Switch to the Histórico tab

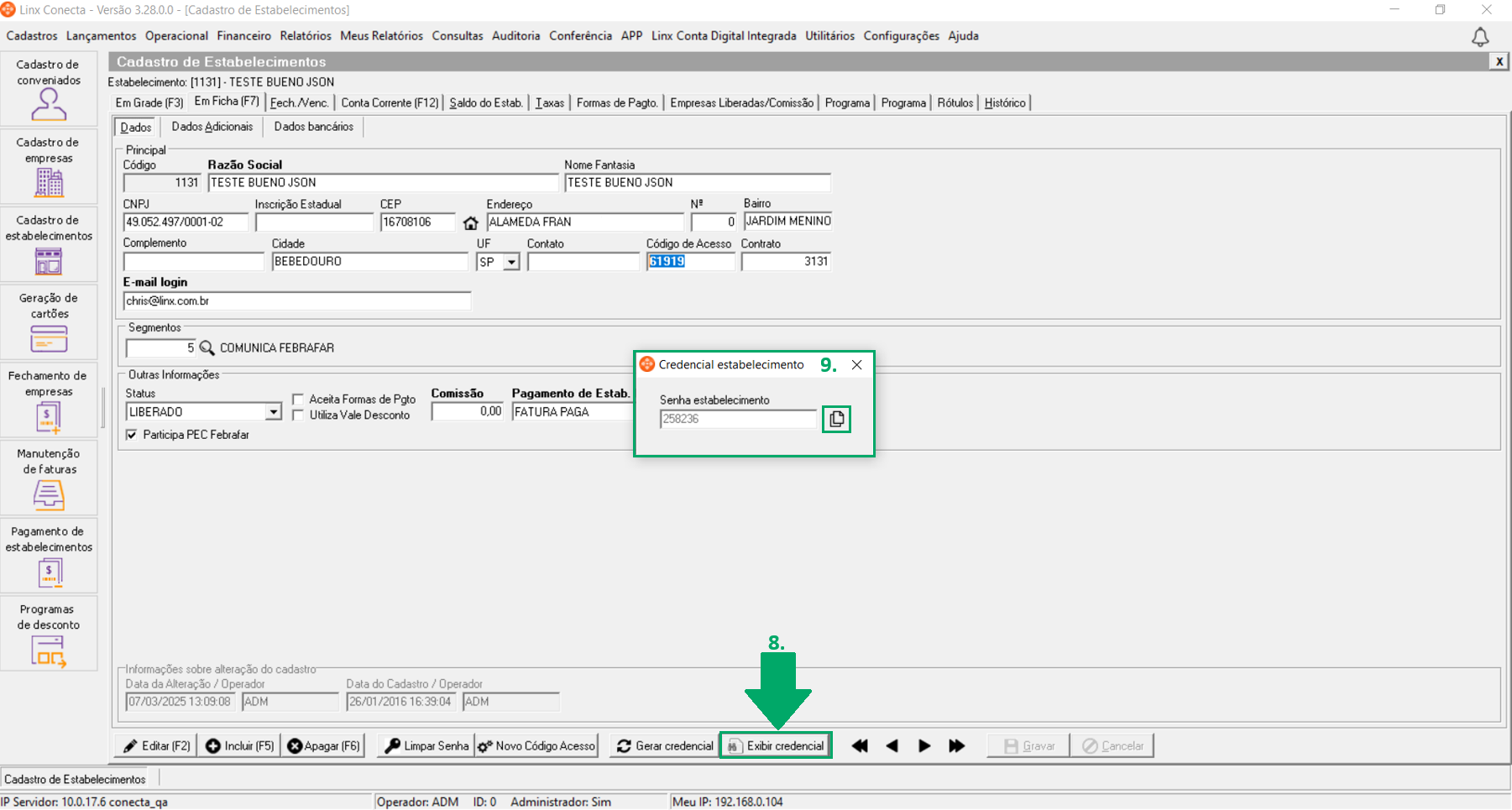pyautogui.click(x=1005, y=102)
